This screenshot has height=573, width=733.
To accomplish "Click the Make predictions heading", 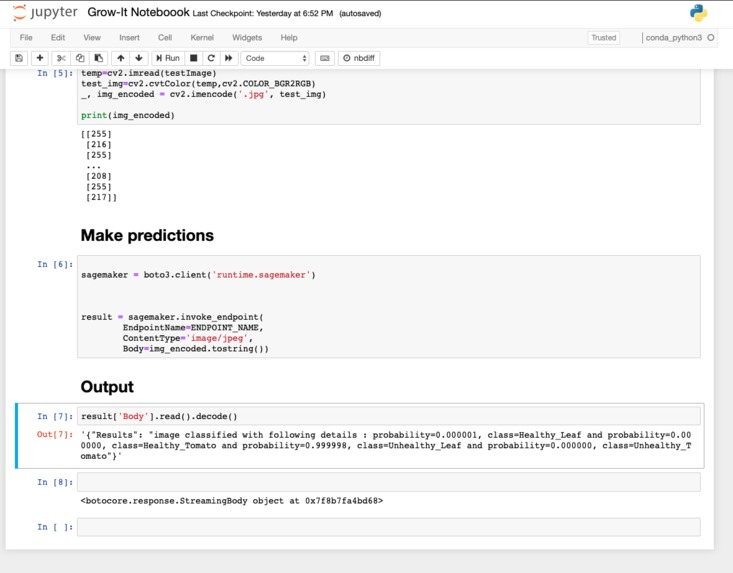I will [147, 235].
